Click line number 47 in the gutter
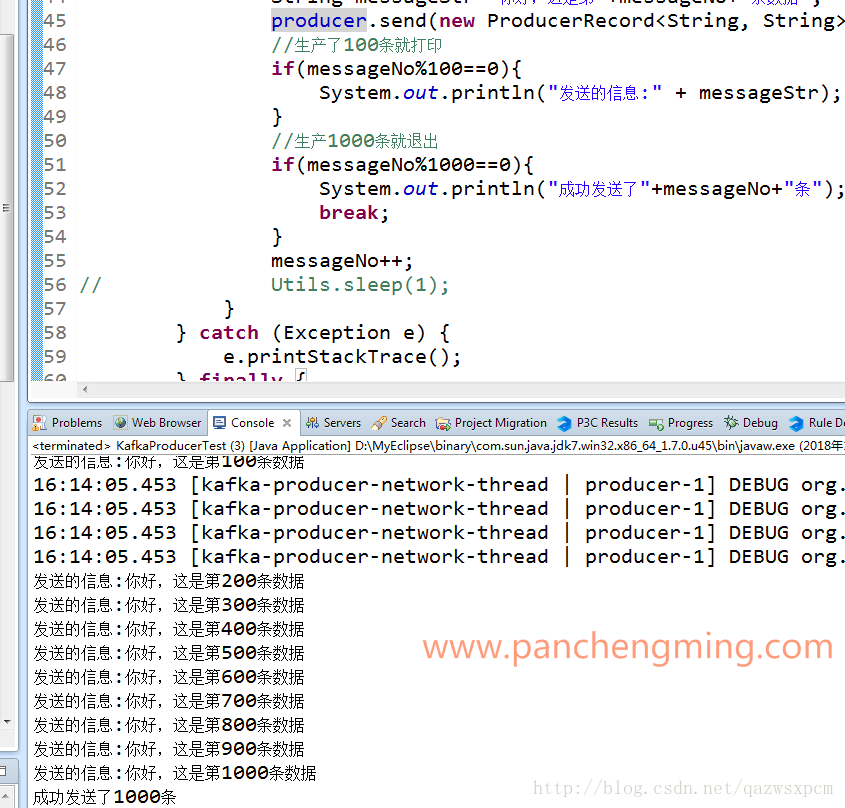The height and width of the screenshot is (808, 845). click(55, 69)
